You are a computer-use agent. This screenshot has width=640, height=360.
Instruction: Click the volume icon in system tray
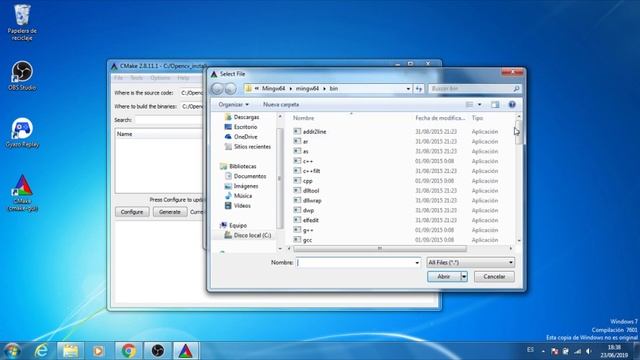pos(589,351)
